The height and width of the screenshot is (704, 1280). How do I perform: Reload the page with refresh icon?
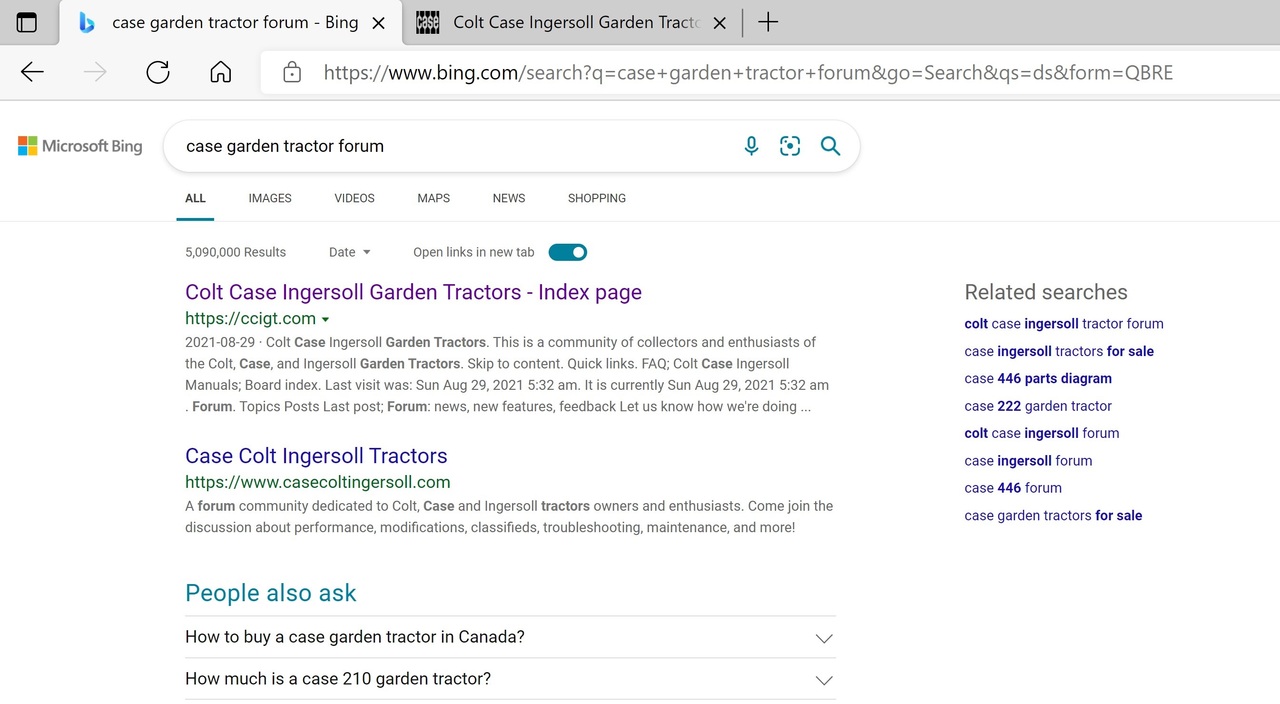pos(158,72)
